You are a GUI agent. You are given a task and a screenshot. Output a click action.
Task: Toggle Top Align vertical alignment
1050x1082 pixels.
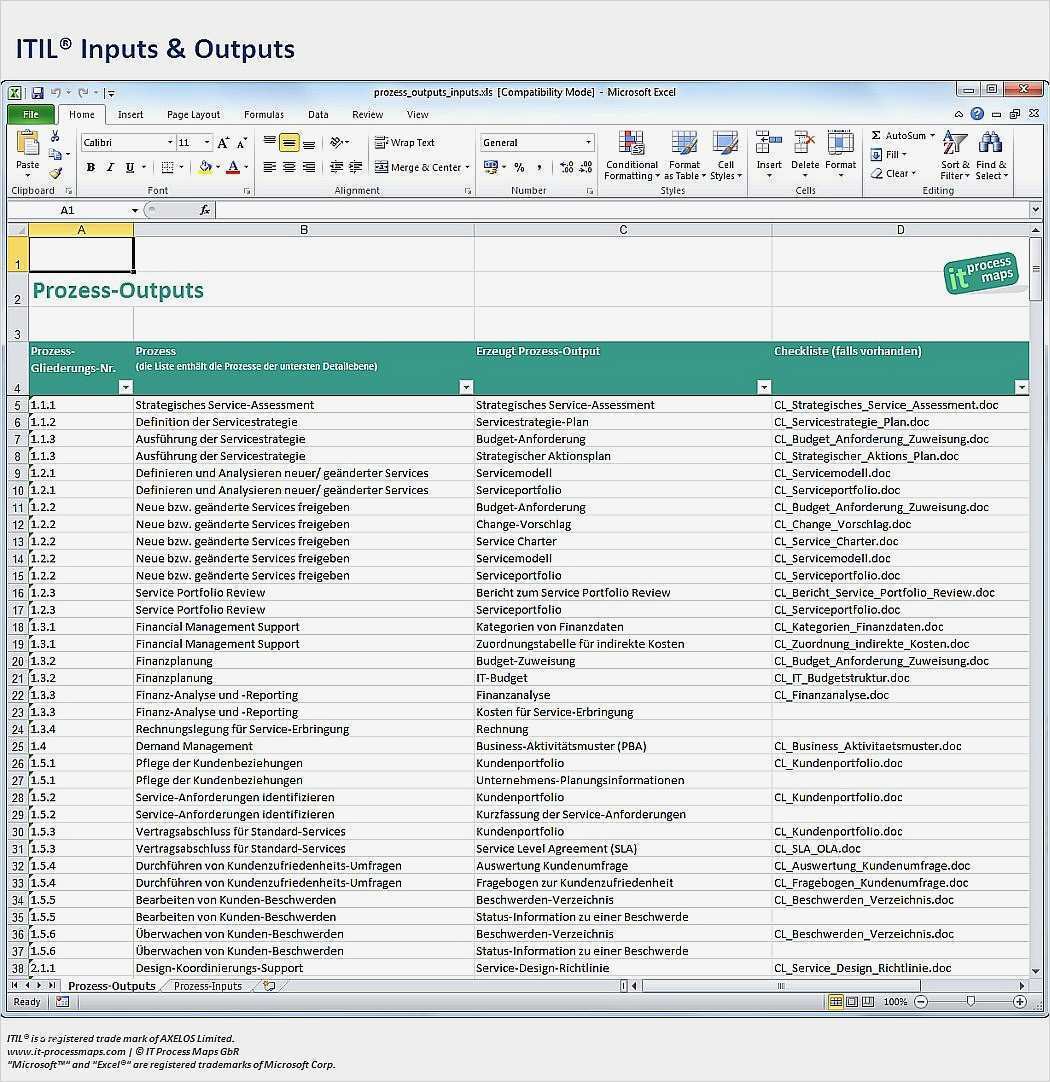pyautogui.click(x=270, y=142)
